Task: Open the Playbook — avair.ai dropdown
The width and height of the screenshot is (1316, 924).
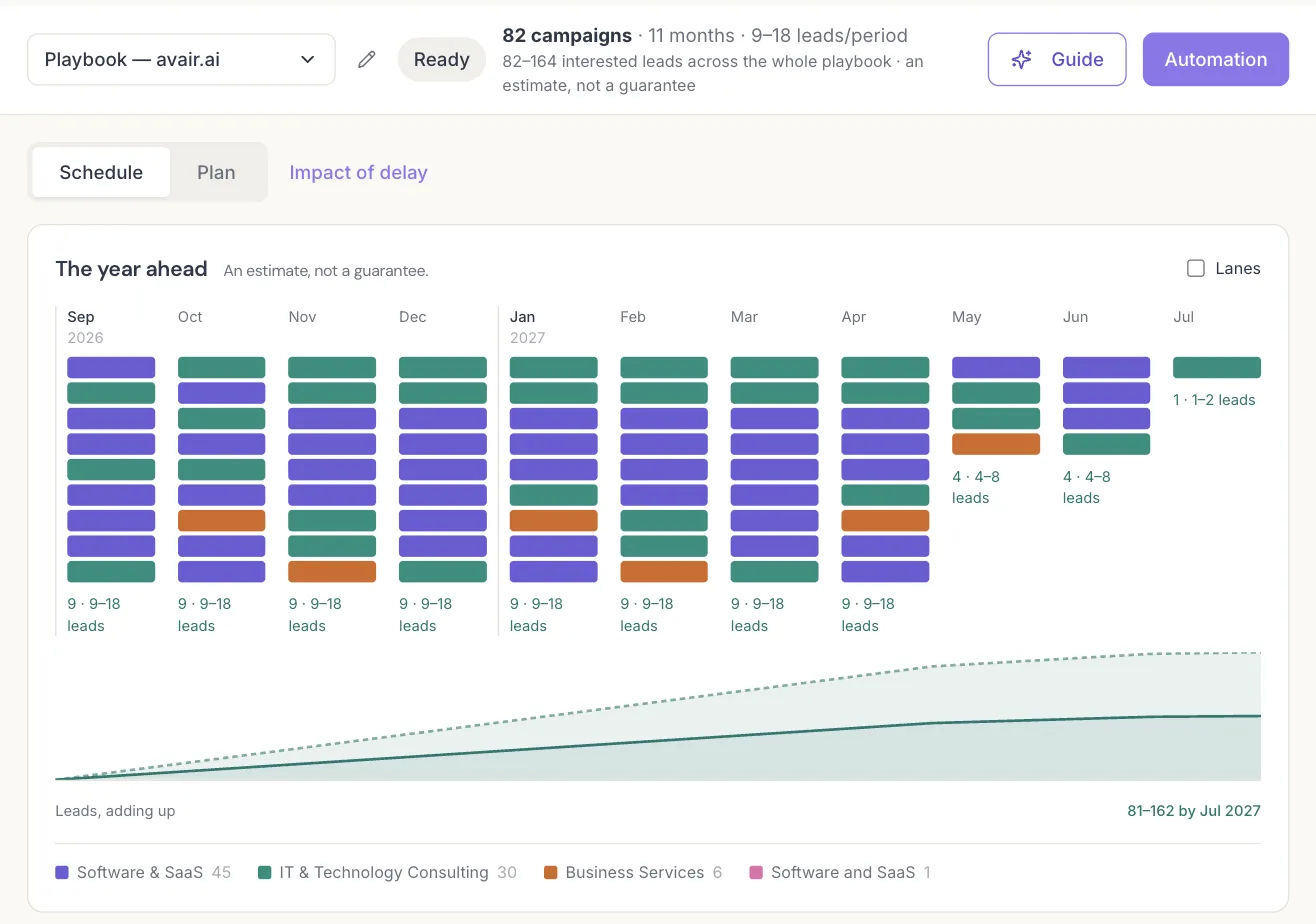Action: pos(181,60)
